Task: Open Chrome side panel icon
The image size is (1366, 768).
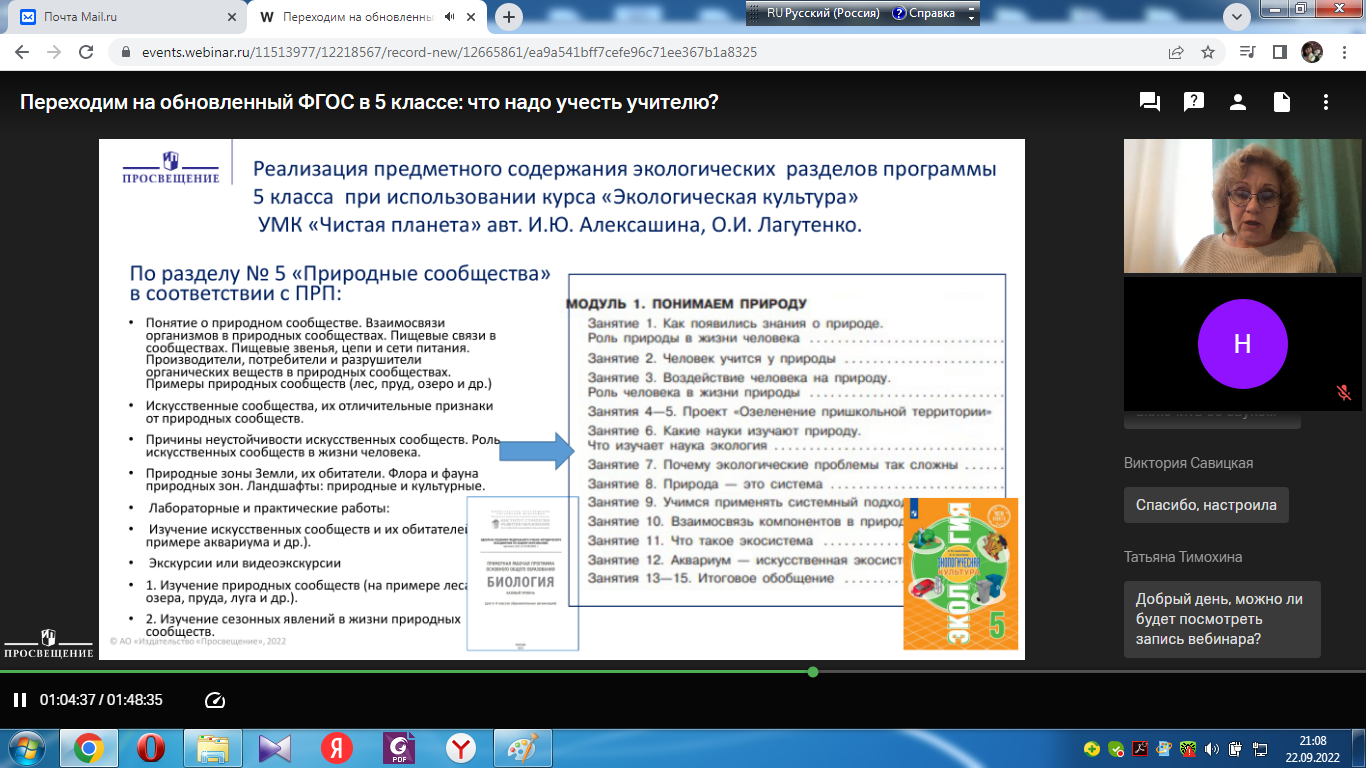Action: click(x=1279, y=52)
